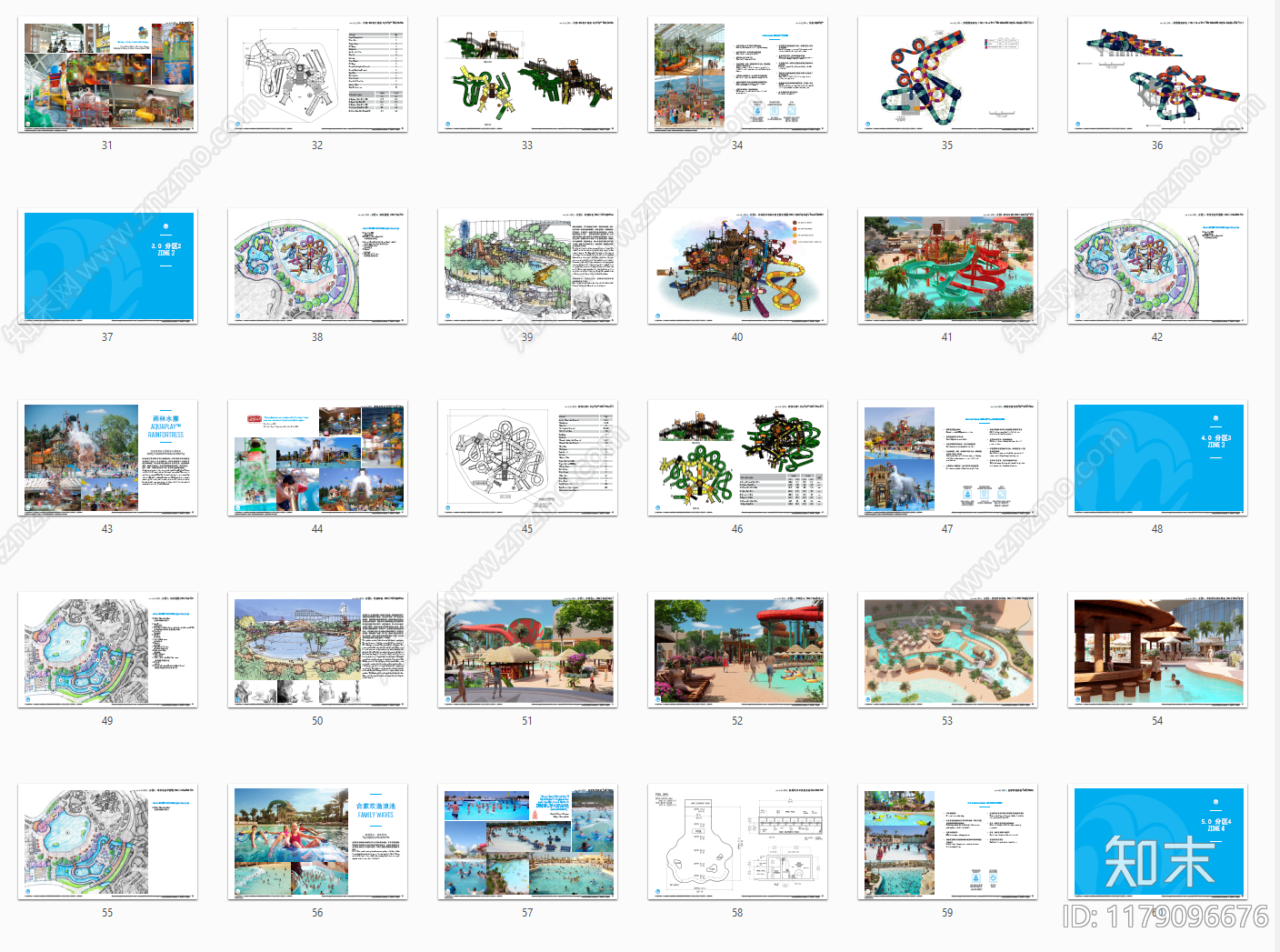Screen dimensions: 1280x952
Task: Select page thumbnail 44 photo collage
Action: pos(317,458)
